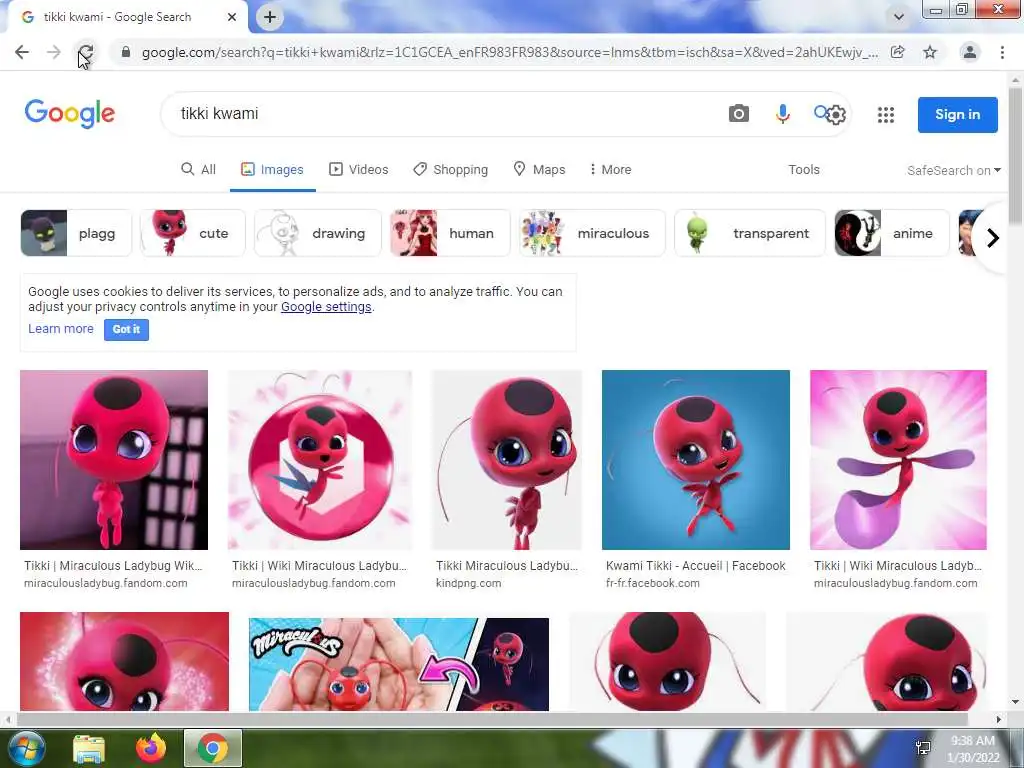Start voice search with the microphone

(782, 114)
